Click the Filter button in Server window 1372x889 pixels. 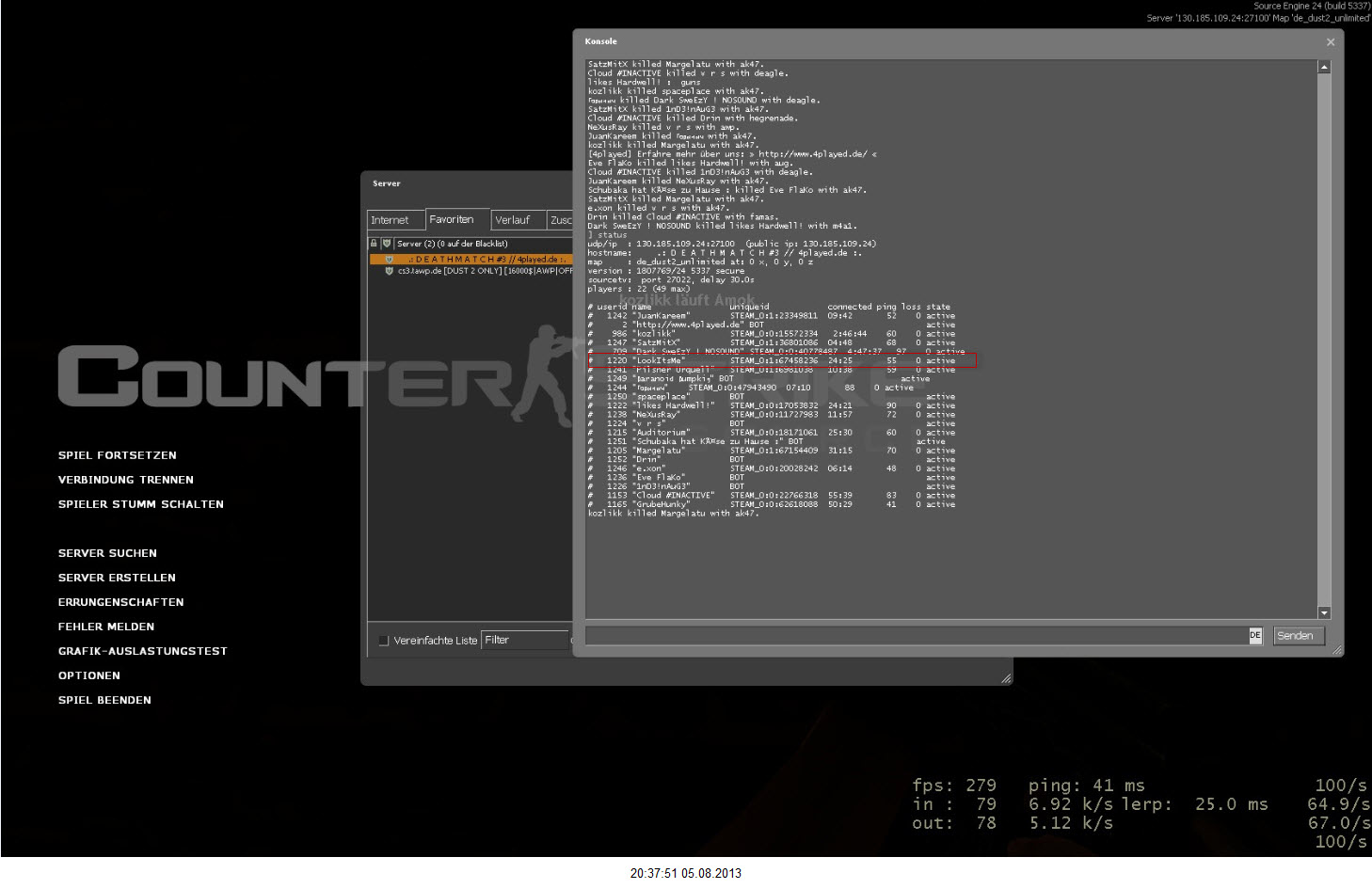coord(525,640)
